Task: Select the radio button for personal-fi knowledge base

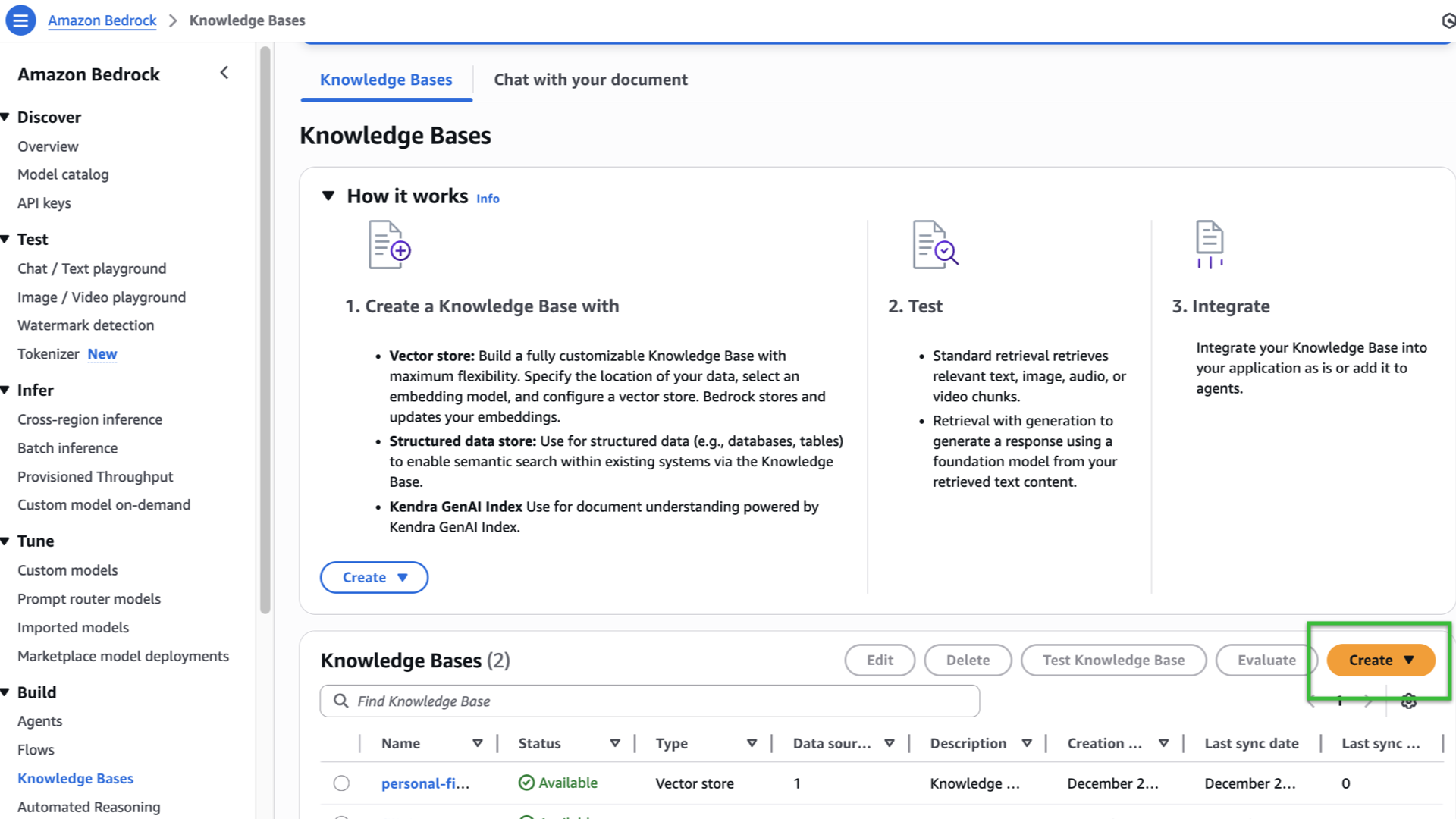Action: (x=341, y=783)
